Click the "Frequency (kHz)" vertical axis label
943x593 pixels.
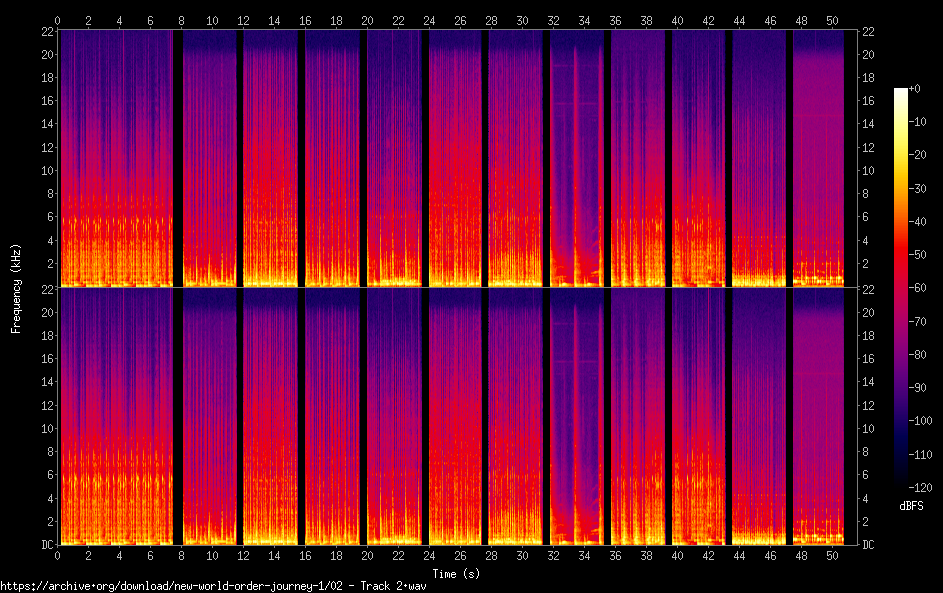[16, 287]
